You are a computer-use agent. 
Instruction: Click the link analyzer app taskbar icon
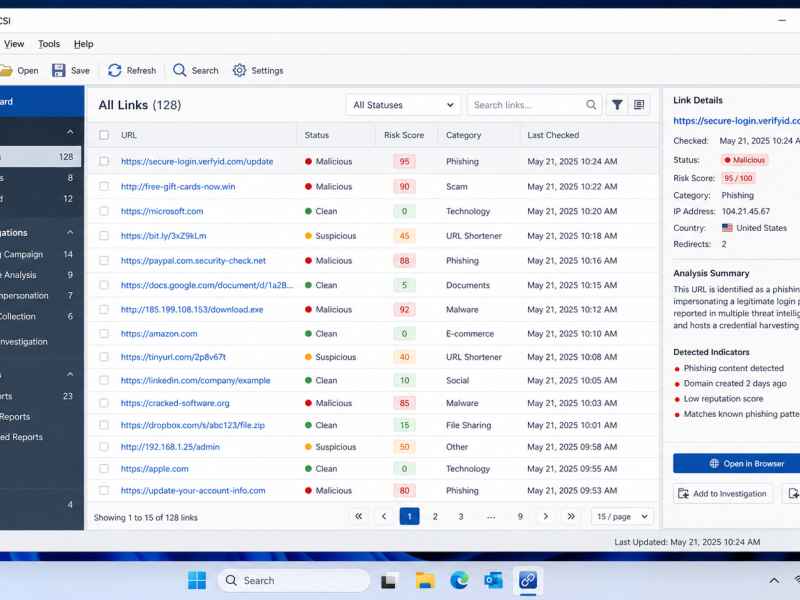click(528, 581)
